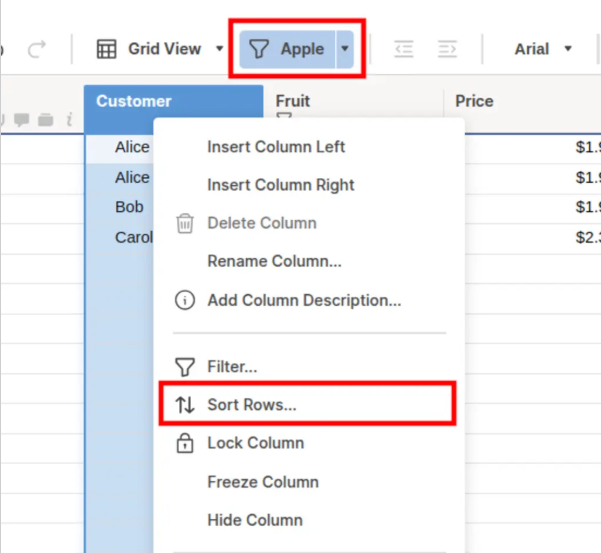Choose Add Column Description...
Screen dimensions: 602x553
click(x=309, y=300)
